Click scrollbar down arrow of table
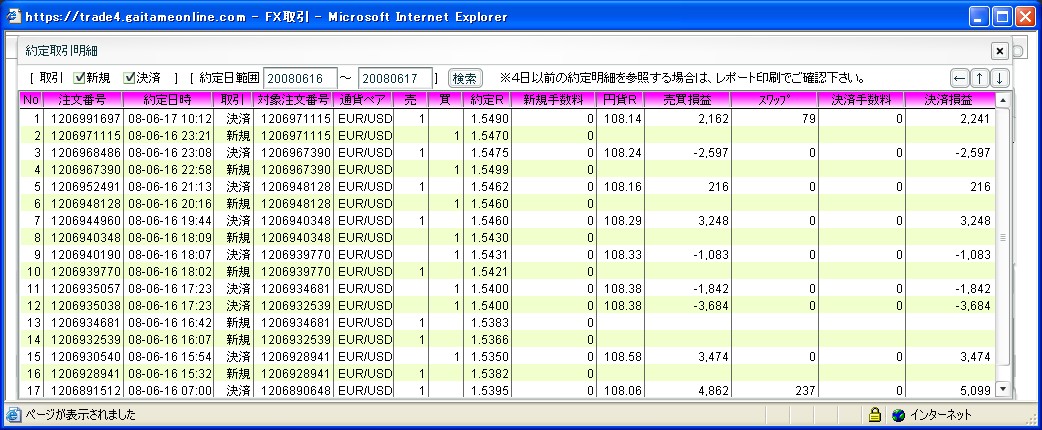 coord(1003,389)
